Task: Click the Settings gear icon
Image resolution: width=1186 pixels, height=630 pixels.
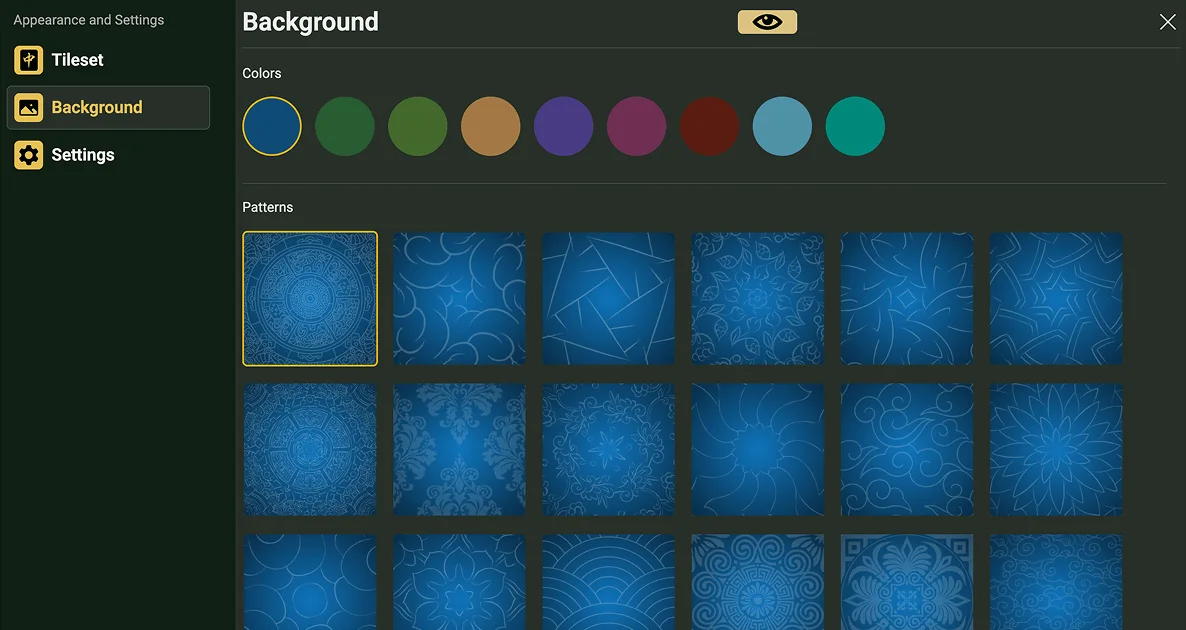Action: pos(29,155)
